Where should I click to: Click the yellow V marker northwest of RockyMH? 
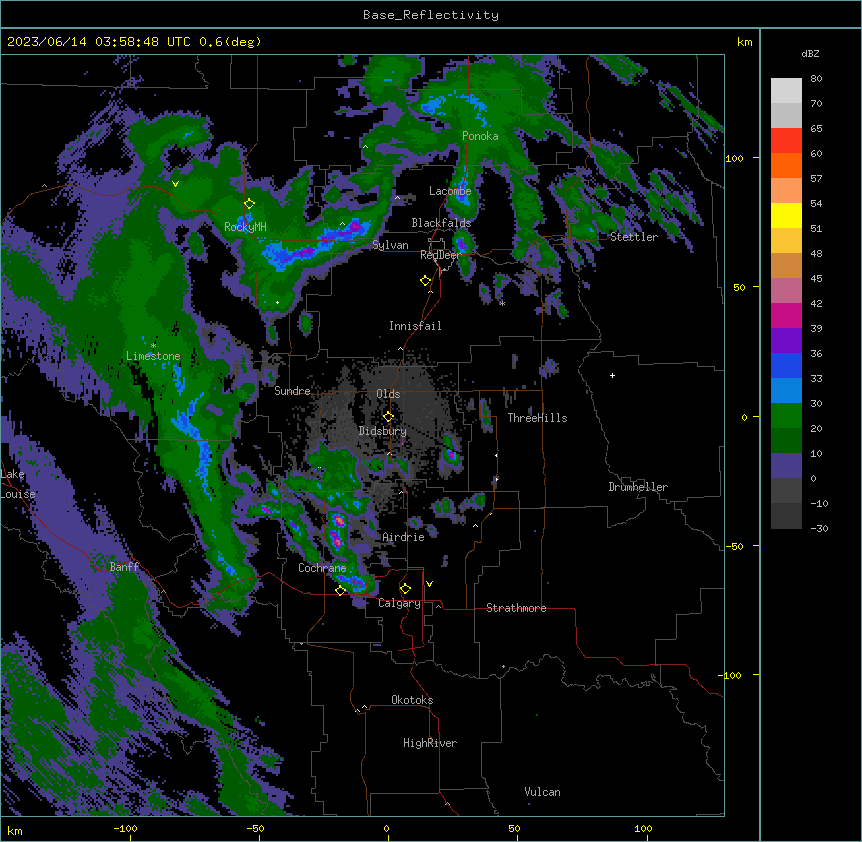pyautogui.click(x=175, y=184)
